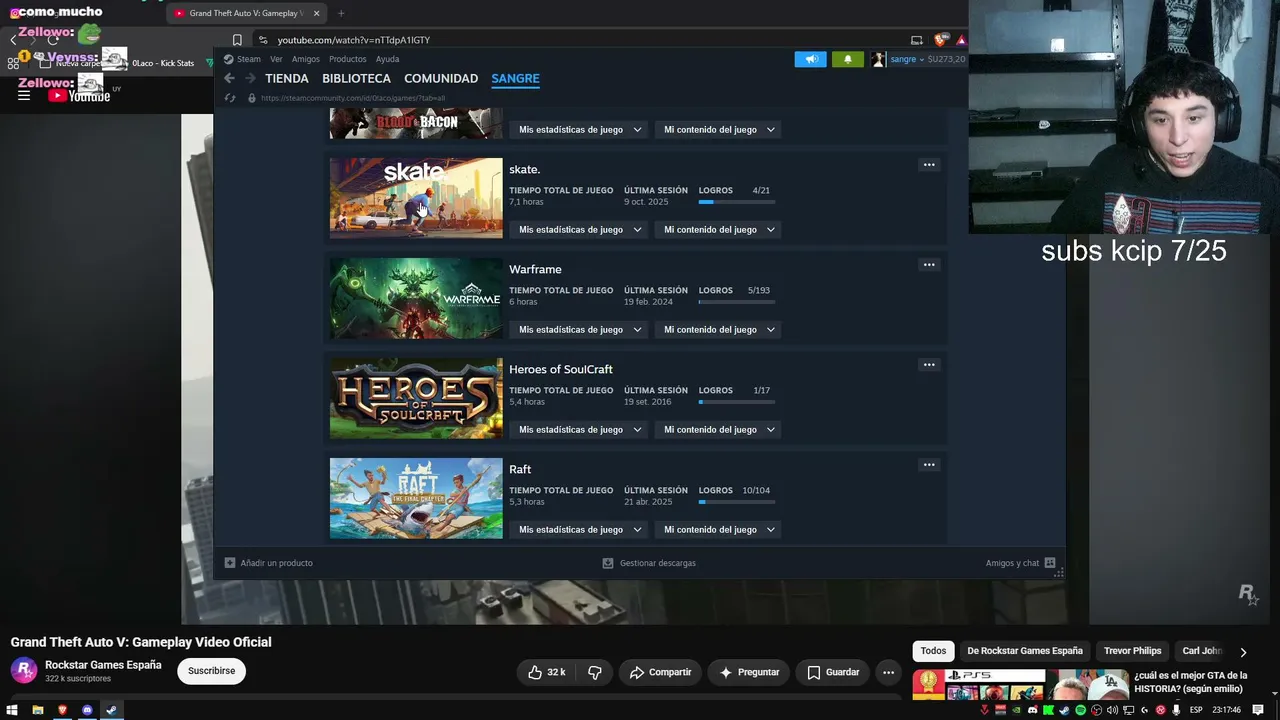Click the Warframe achievements progress bar
Image resolution: width=1280 pixels, height=720 pixels.
(737, 302)
